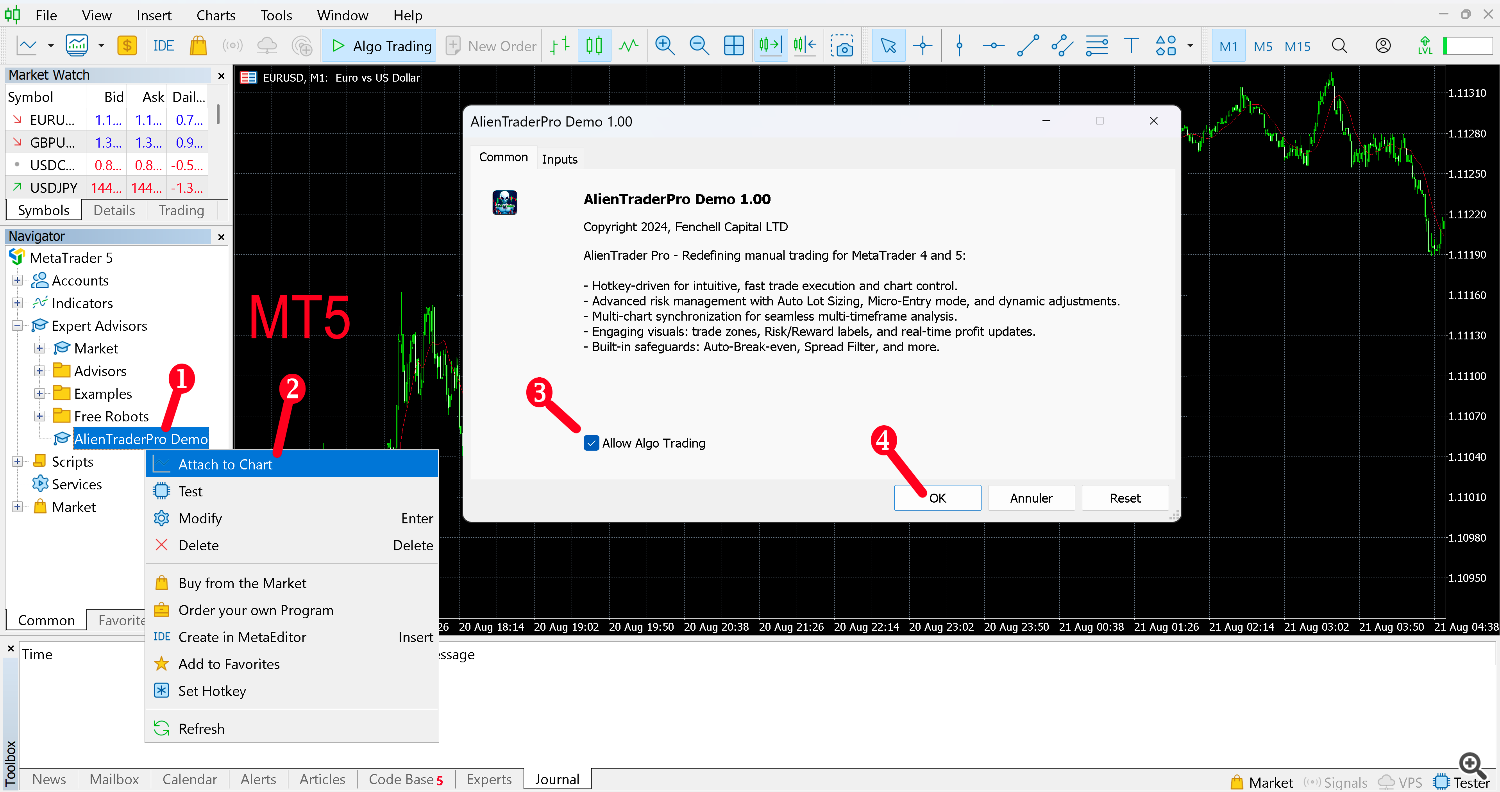
Task: Open the user account profile icon
Action: 1383,45
